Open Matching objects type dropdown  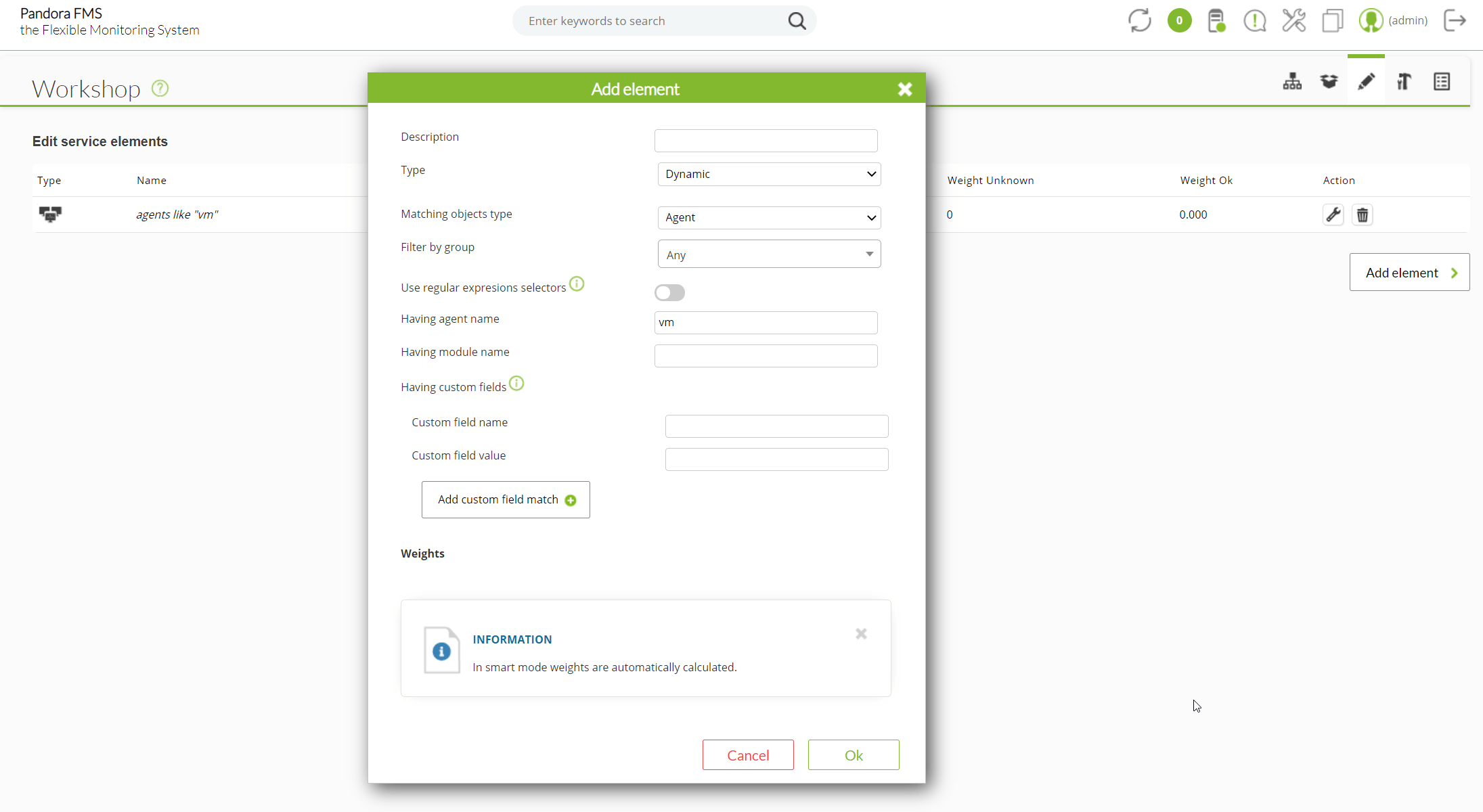click(769, 217)
